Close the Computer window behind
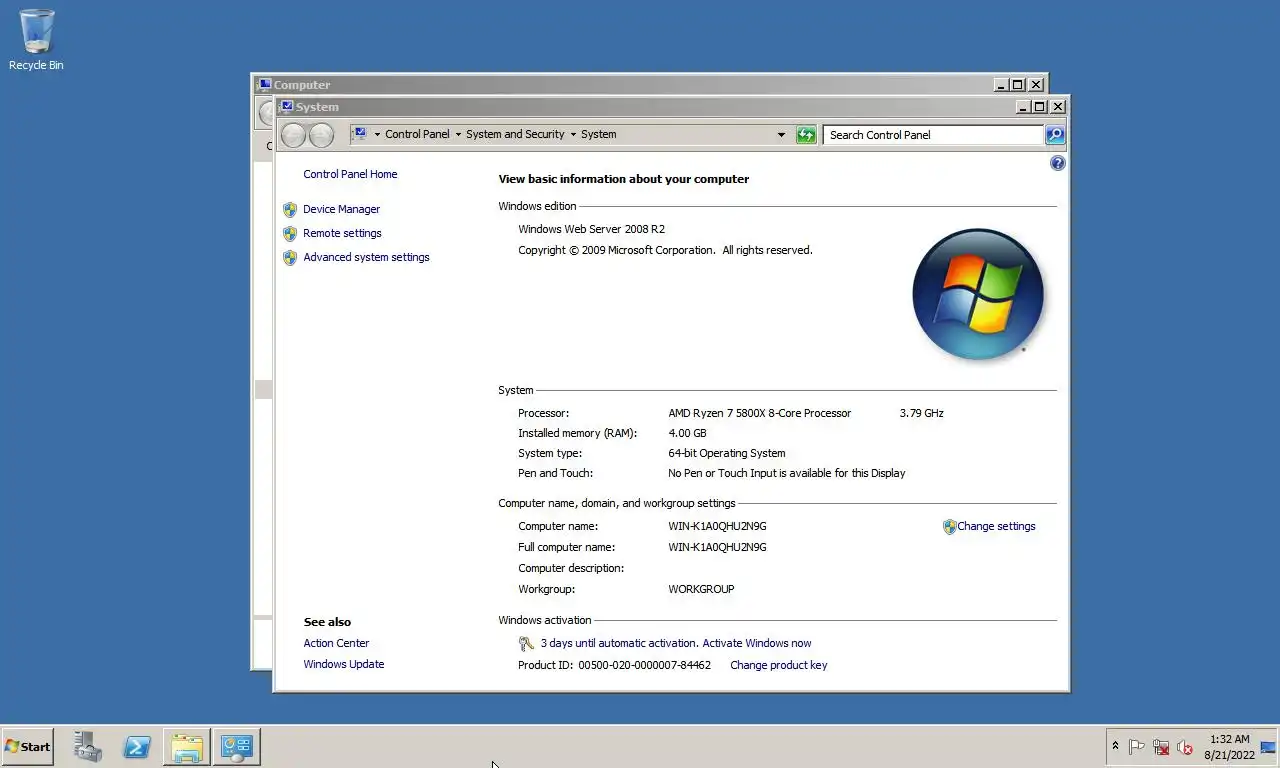The width and height of the screenshot is (1280, 768). coord(1036,84)
